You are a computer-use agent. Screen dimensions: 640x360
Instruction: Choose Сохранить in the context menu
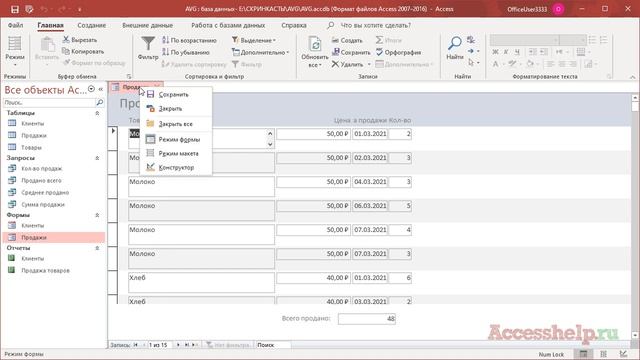click(x=176, y=94)
